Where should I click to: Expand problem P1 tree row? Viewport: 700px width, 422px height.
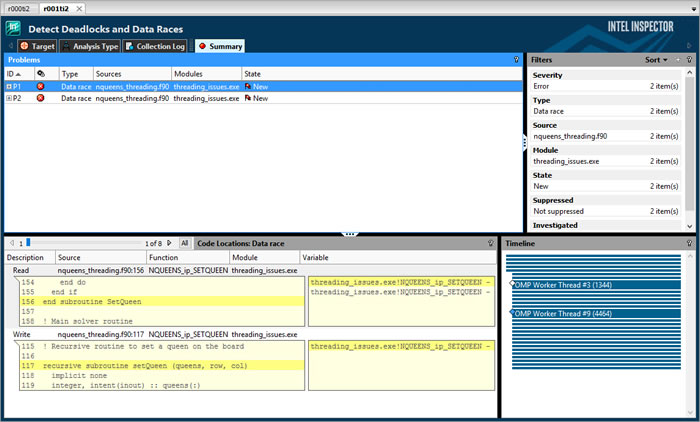point(9,87)
